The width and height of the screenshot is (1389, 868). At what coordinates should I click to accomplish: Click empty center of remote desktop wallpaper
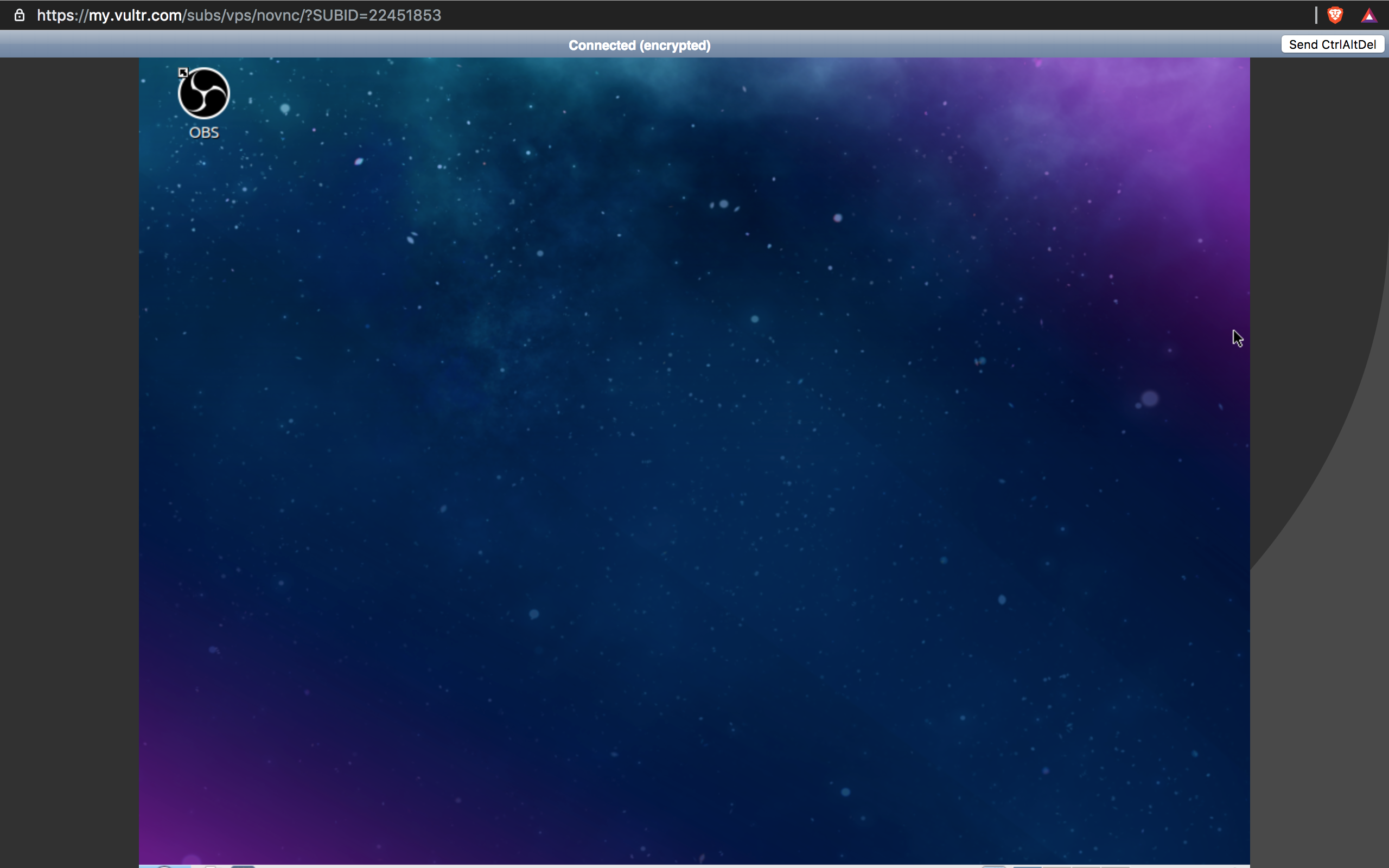click(694, 459)
